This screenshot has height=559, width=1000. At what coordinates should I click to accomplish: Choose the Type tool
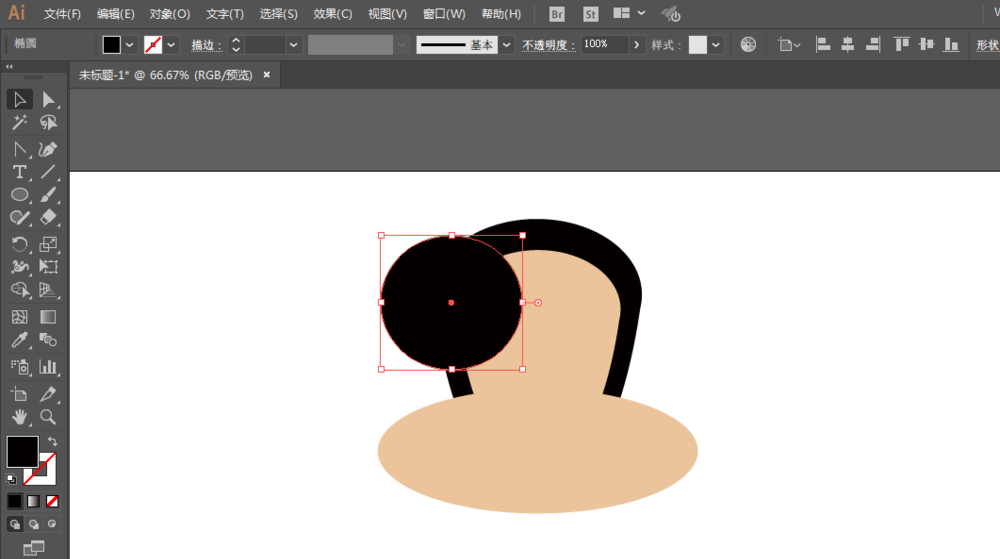point(19,172)
